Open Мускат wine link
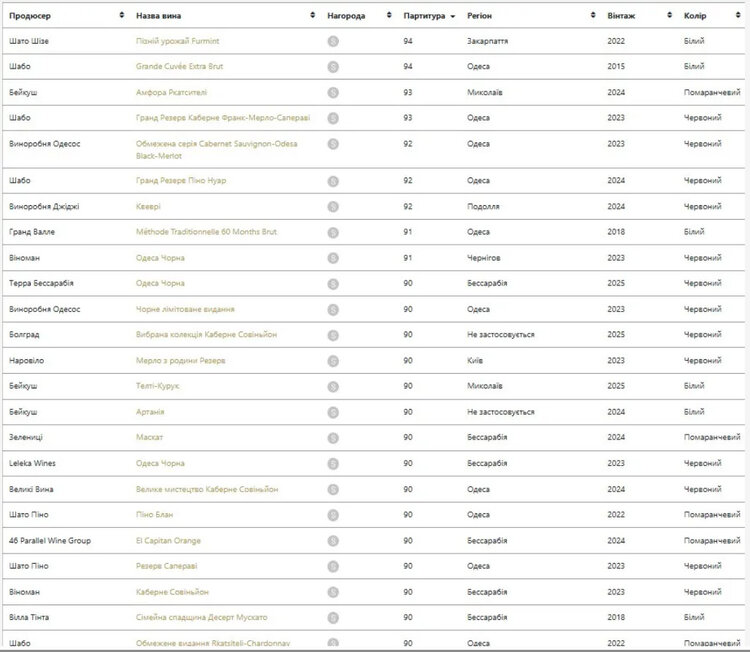The width and height of the screenshot is (750, 652). tap(149, 437)
